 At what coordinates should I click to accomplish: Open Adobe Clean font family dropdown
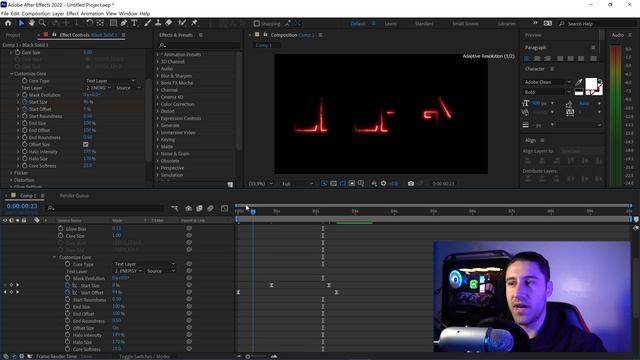coord(547,82)
